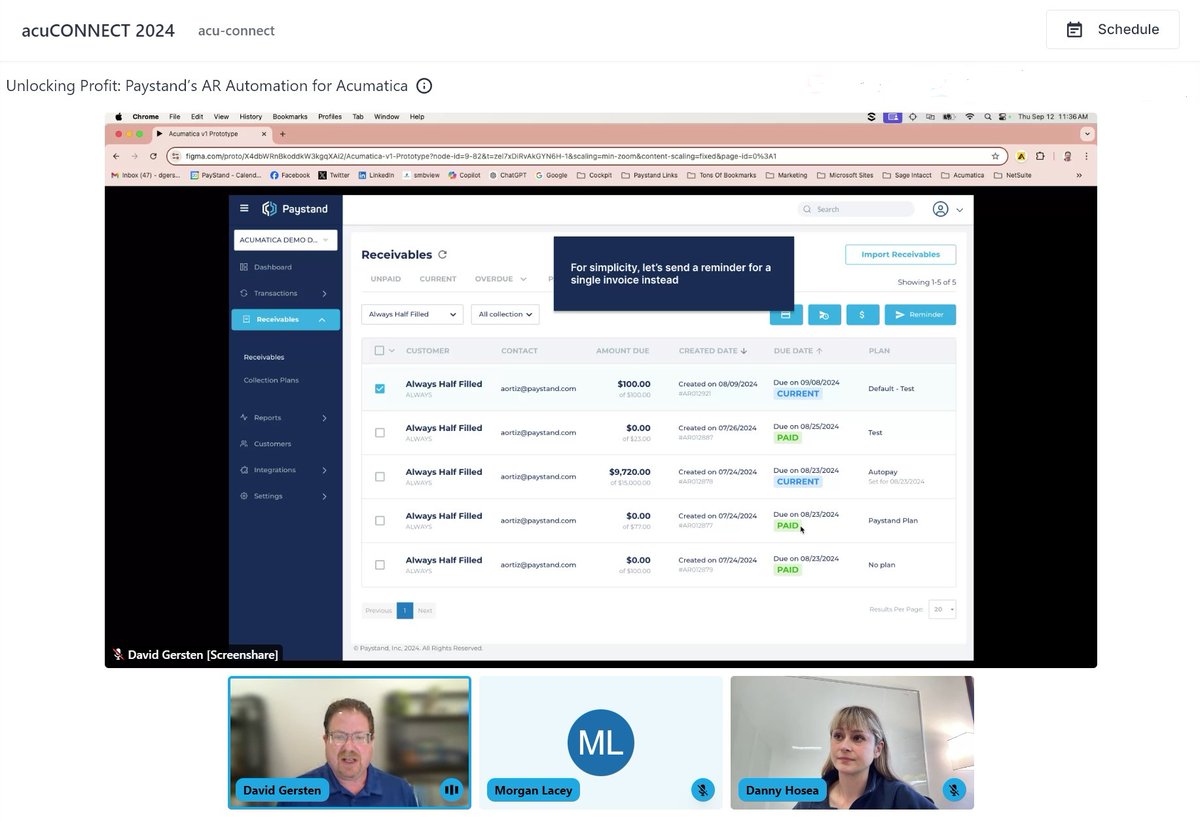The height and width of the screenshot is (822, 1200).
Task: Expand Settings sidebar chevron
Action: pos(325,496)
